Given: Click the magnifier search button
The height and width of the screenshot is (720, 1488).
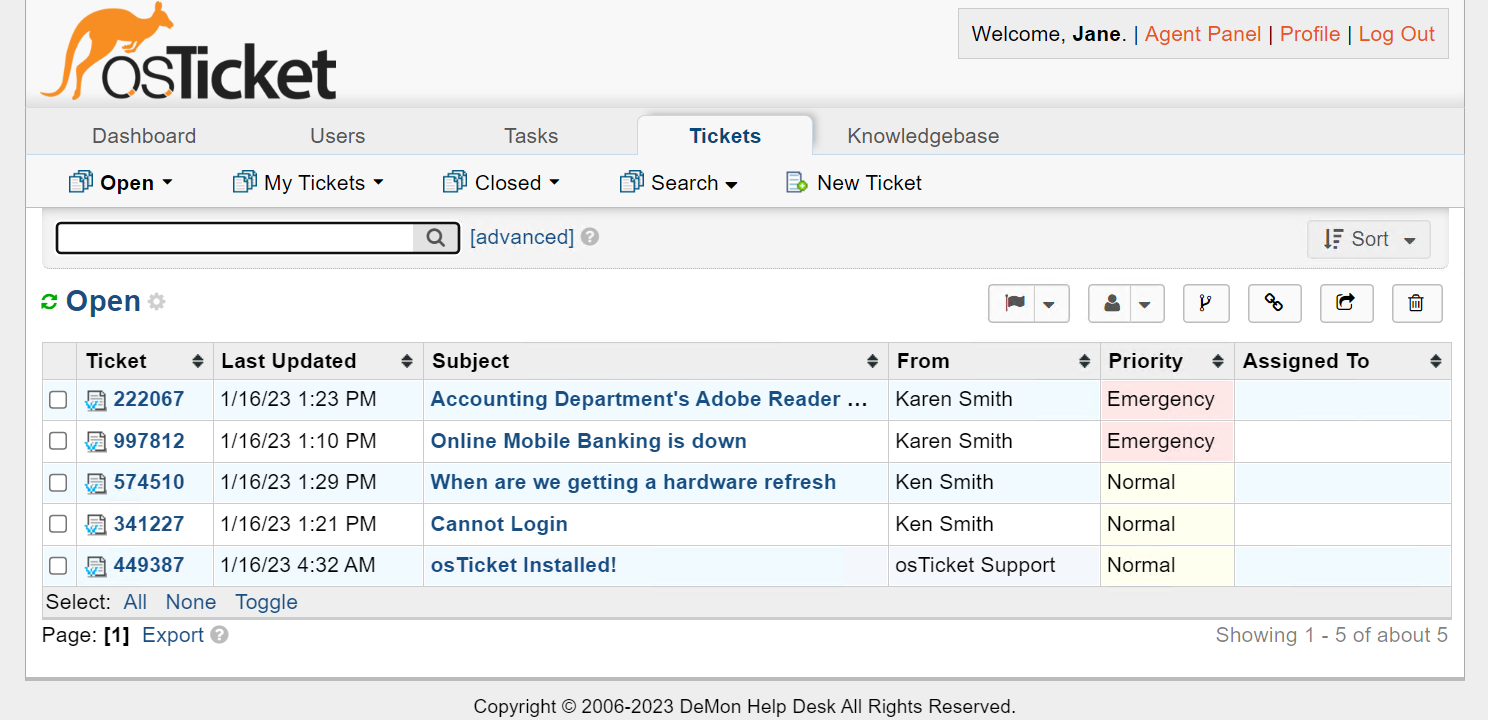Looking at the screenshot, I should 435,238.
